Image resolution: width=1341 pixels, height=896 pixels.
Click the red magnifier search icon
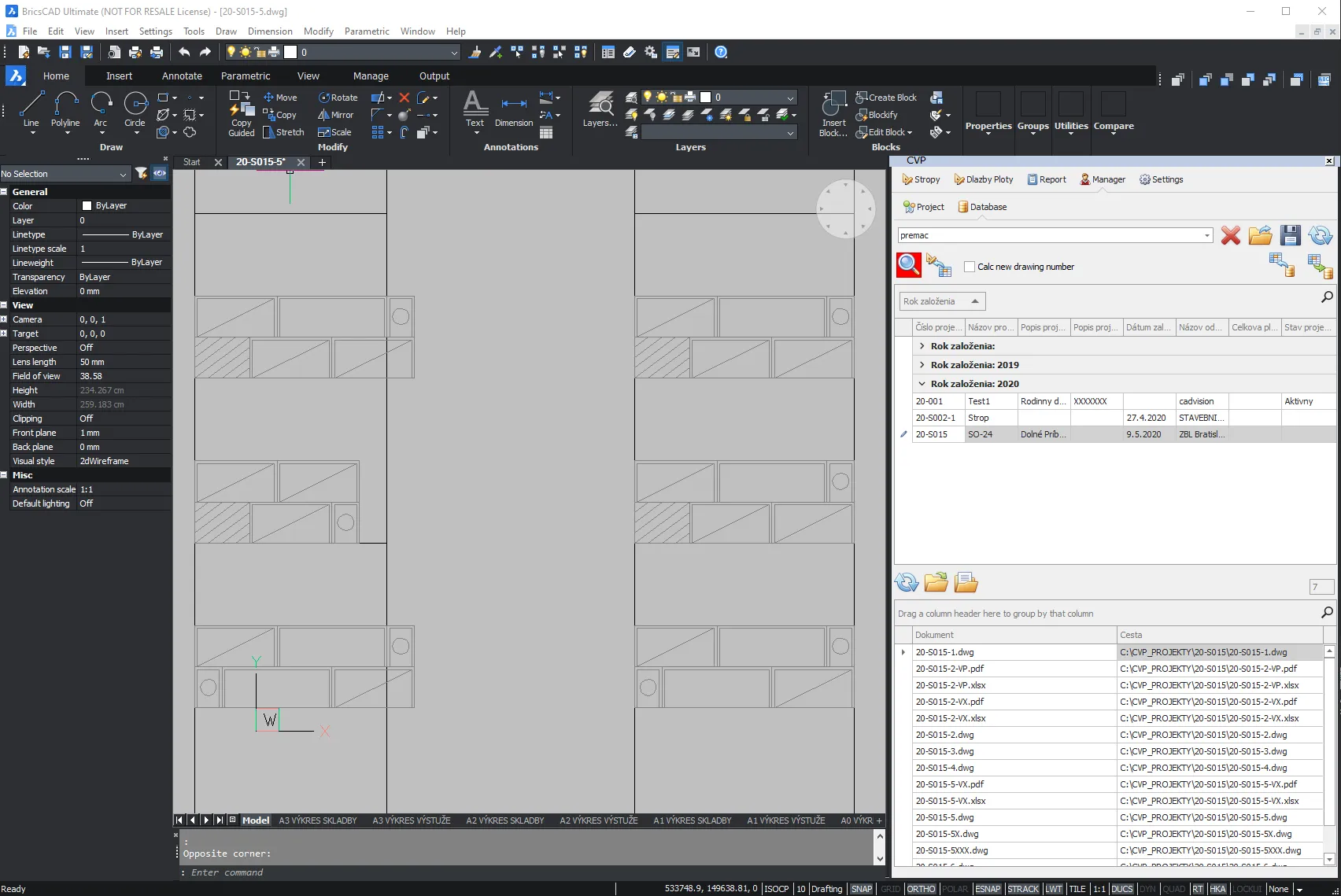(x=909, y=265)
